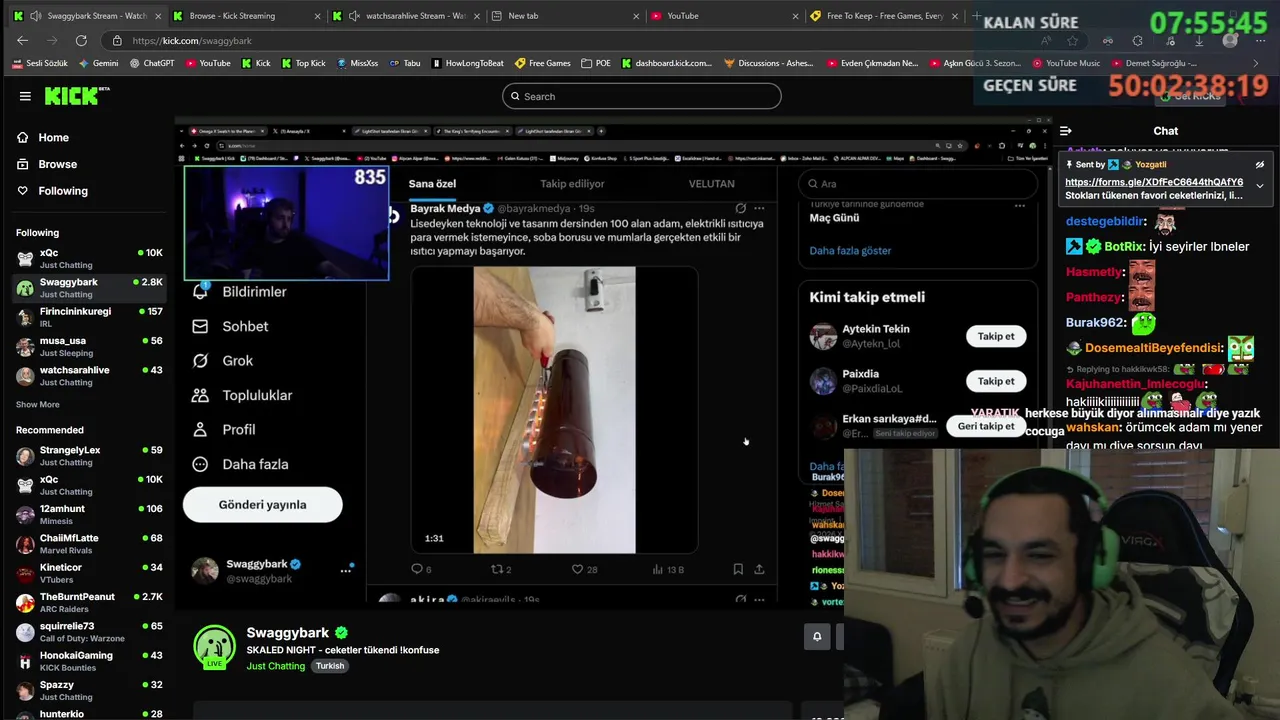Hide the pinned chat message
Viewport: 1280px width, 720px height.
coord(1260,165)
